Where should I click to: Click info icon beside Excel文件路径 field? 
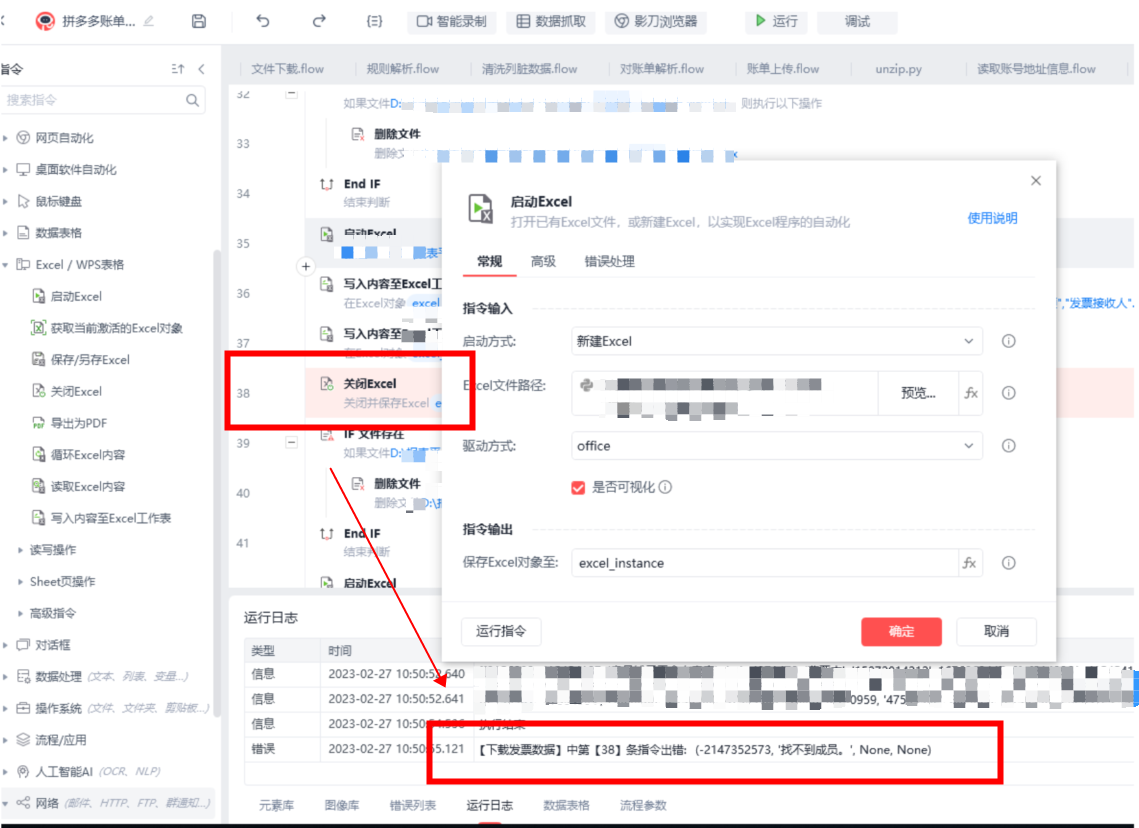click(x=1008, y=393)
